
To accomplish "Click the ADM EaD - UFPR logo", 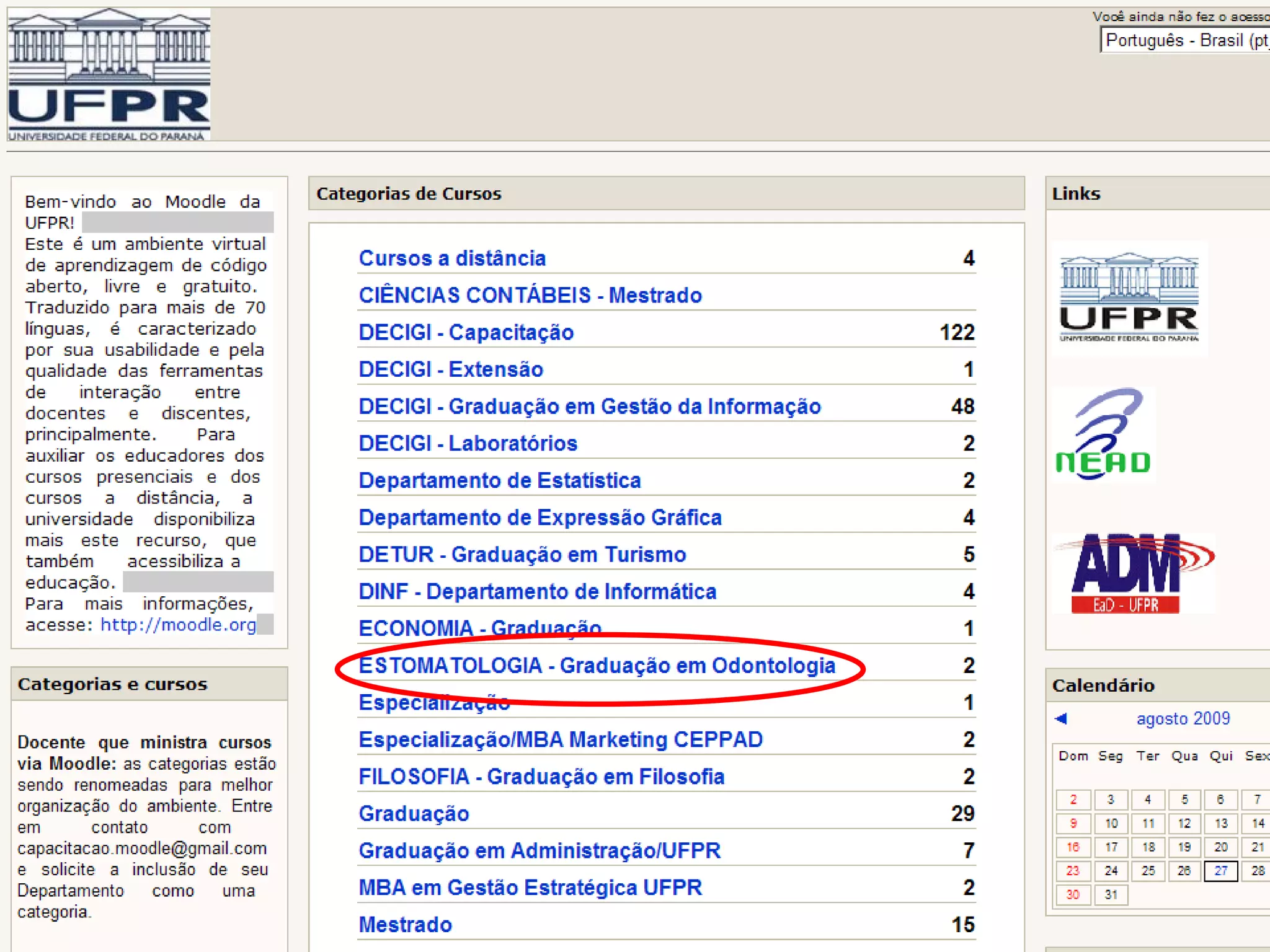I will (1132, 573).
